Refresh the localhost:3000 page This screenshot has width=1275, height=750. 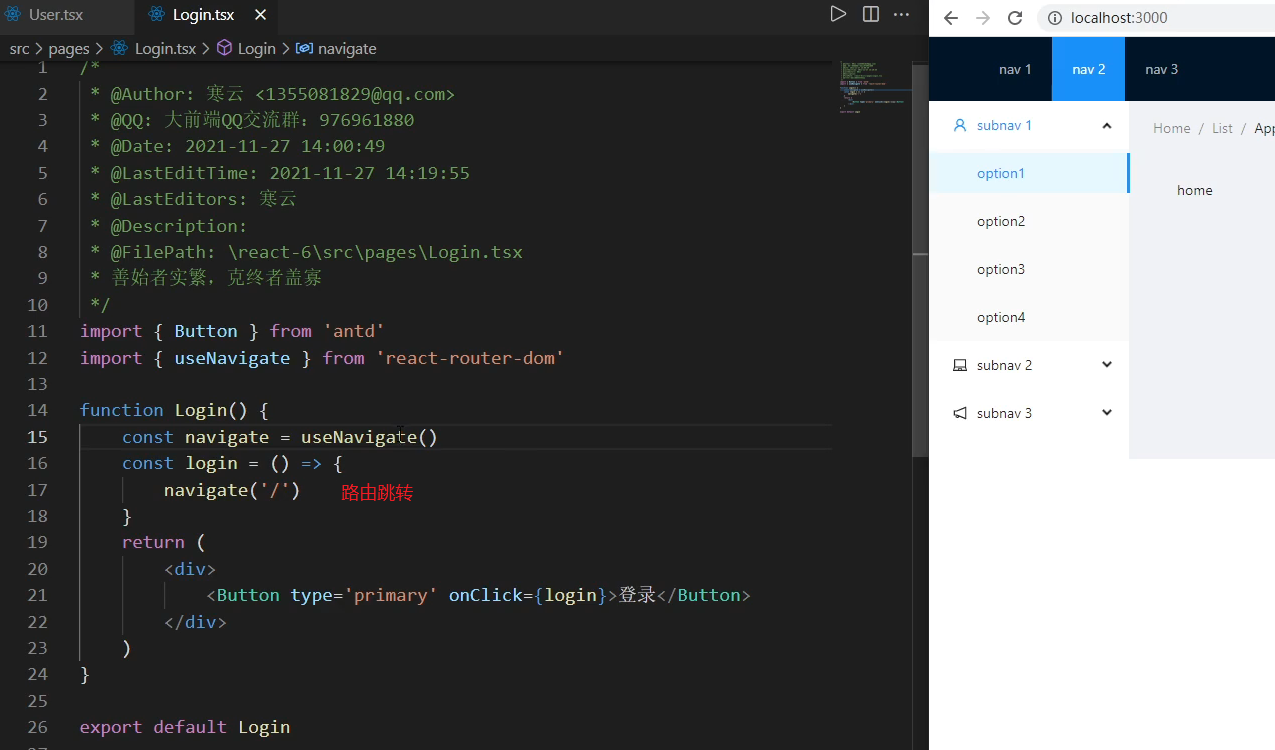[x=1015, y=17]
